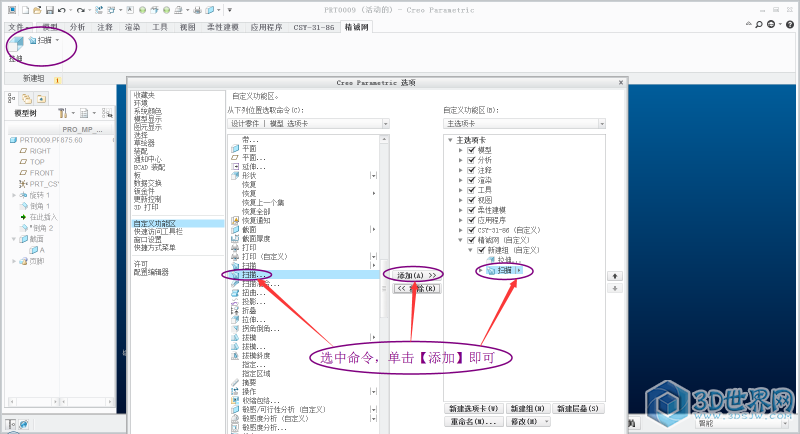Show the model tree tab icon
This screenshot has height=434, width=800.
tap(11, 98)
